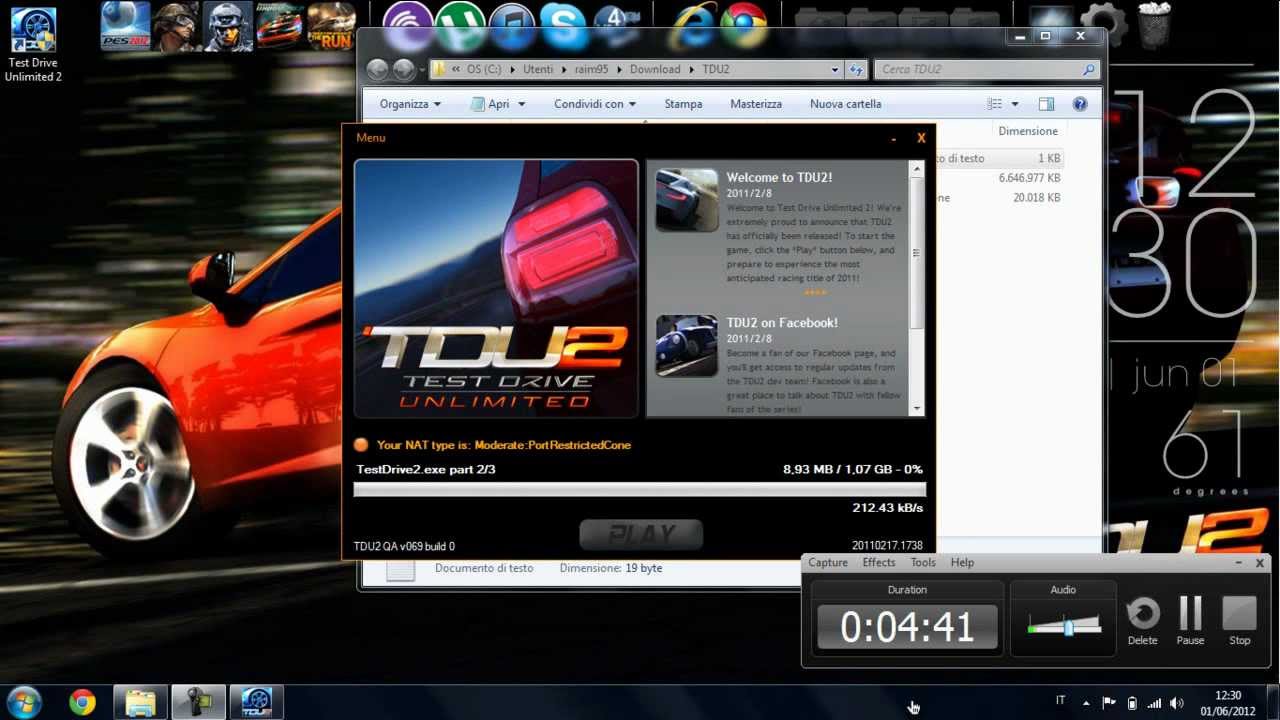1280x720 pixels.
Task: Open the Need for Speed The Run dock icon
Action: click(331, 26)
